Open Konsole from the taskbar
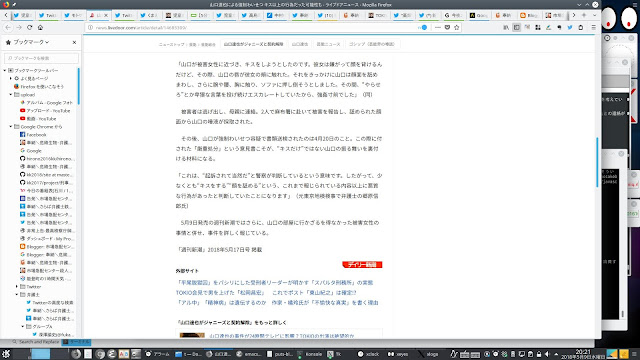Screen dimensions: 640x360 pyautogui.click(x=310, y=354)
